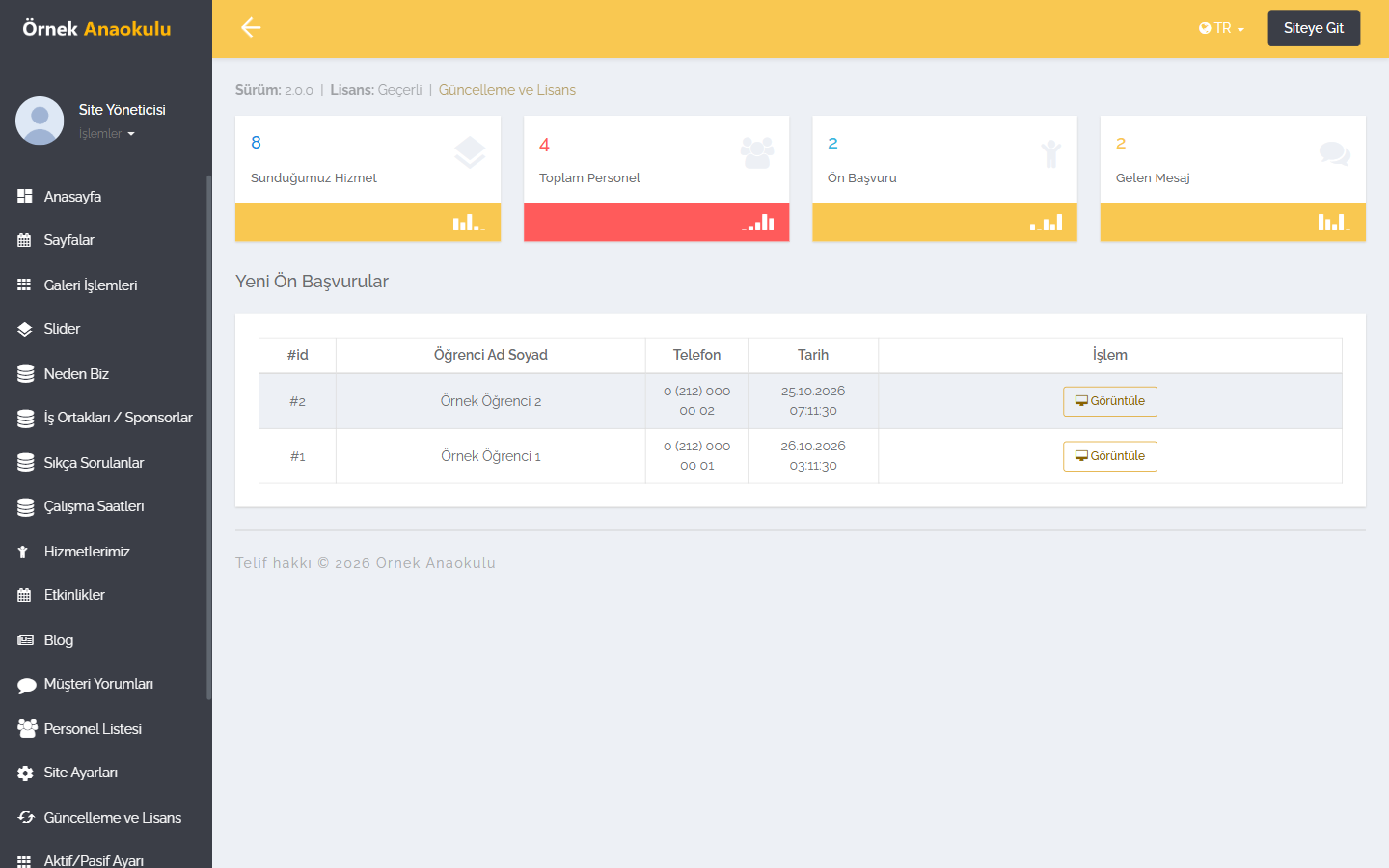Click the Sıkça Sorulanlar sidebar icon

[x=25, y=463]
